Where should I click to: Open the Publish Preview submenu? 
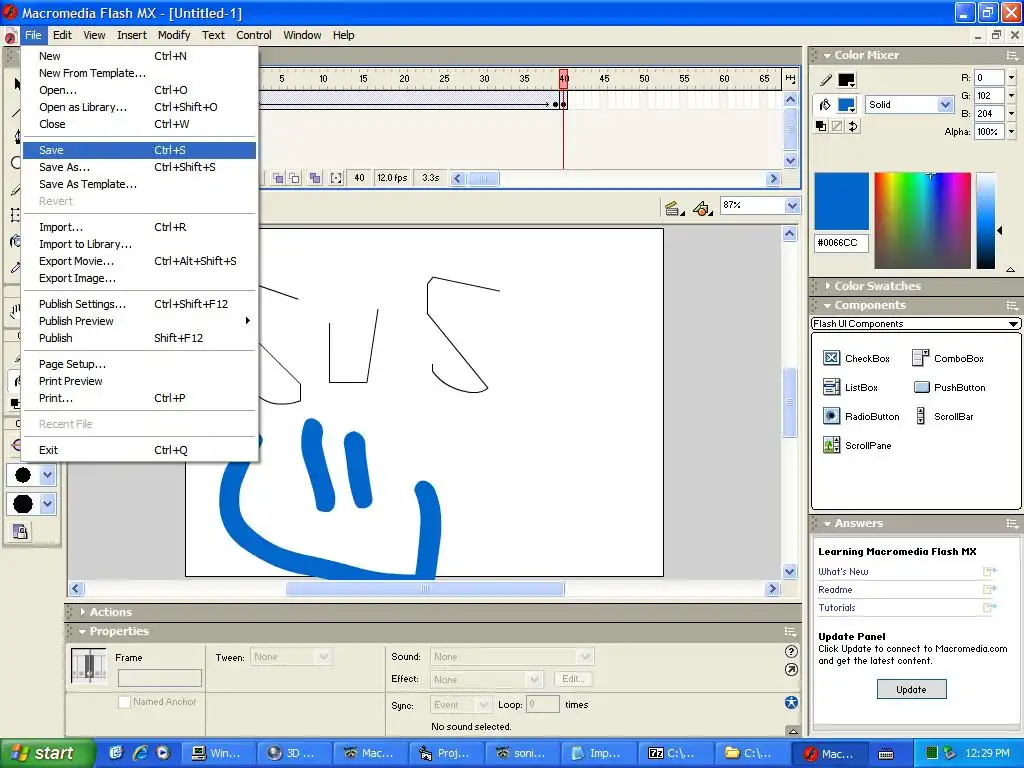[139, 321]
